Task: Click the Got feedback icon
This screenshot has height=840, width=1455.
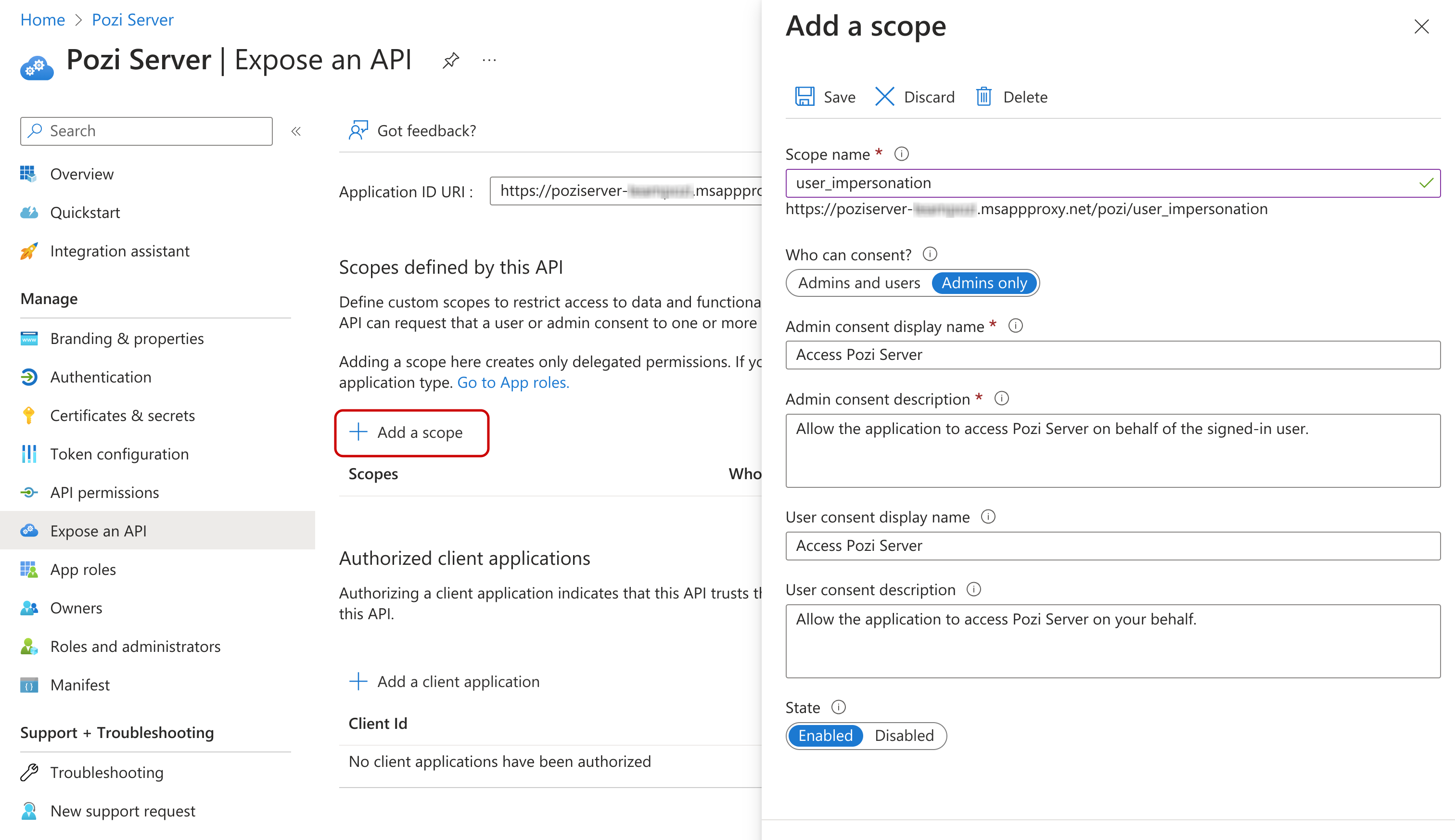Action: [x=358, y=130]
